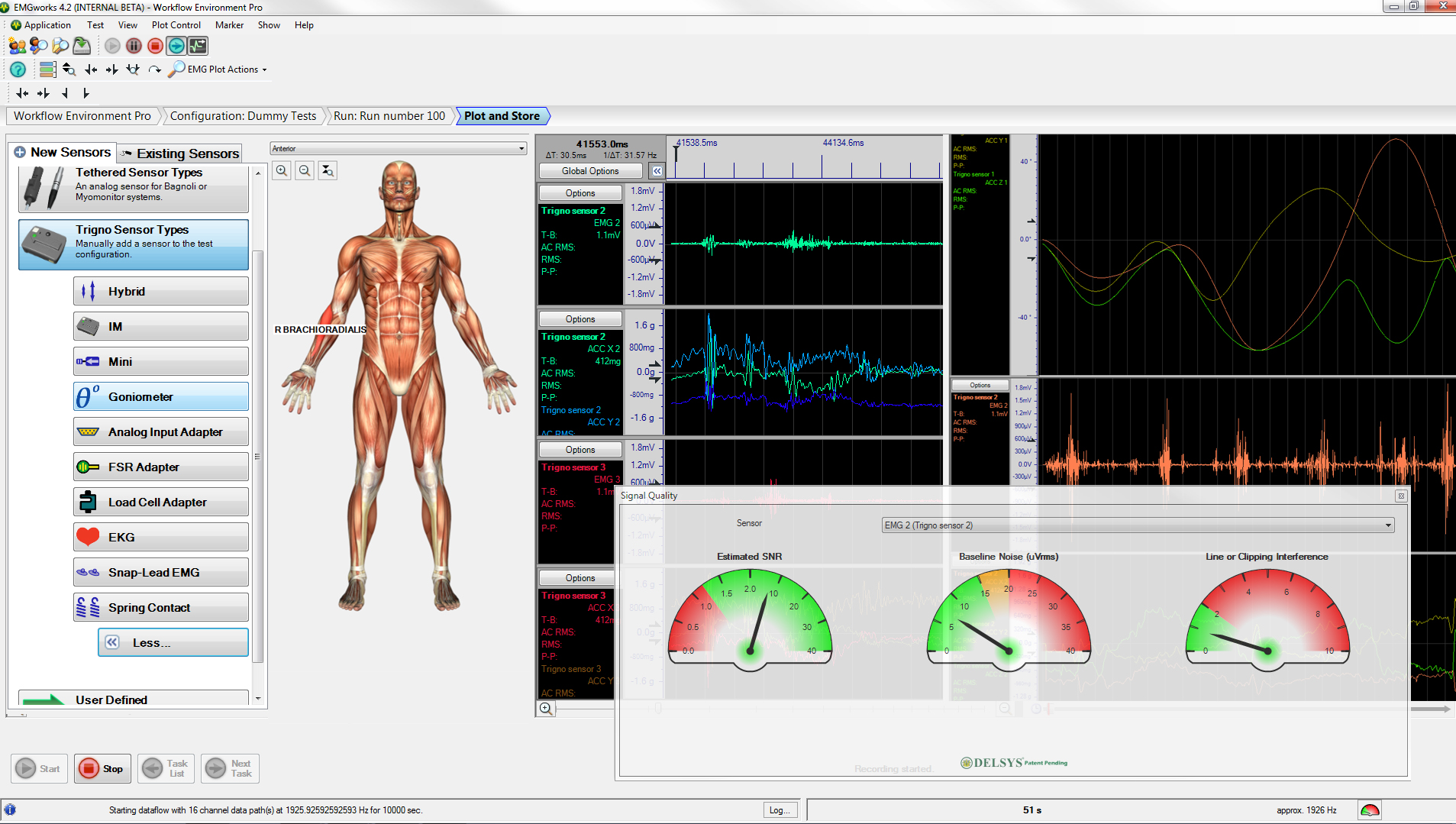Image resolution: width=1456 pixels, height=824 pixels.
Task: Select the Plot and Store breadcrumb
Action: click(502, 116)
